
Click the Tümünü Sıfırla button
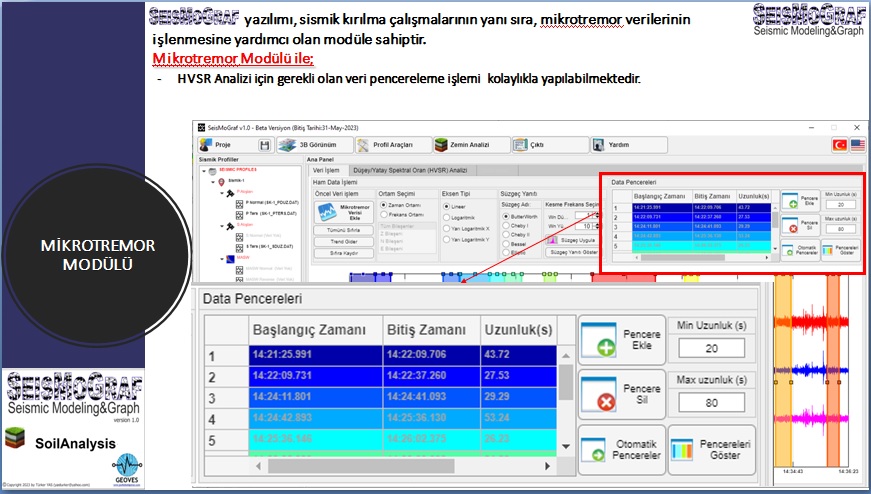click(344, 230)
